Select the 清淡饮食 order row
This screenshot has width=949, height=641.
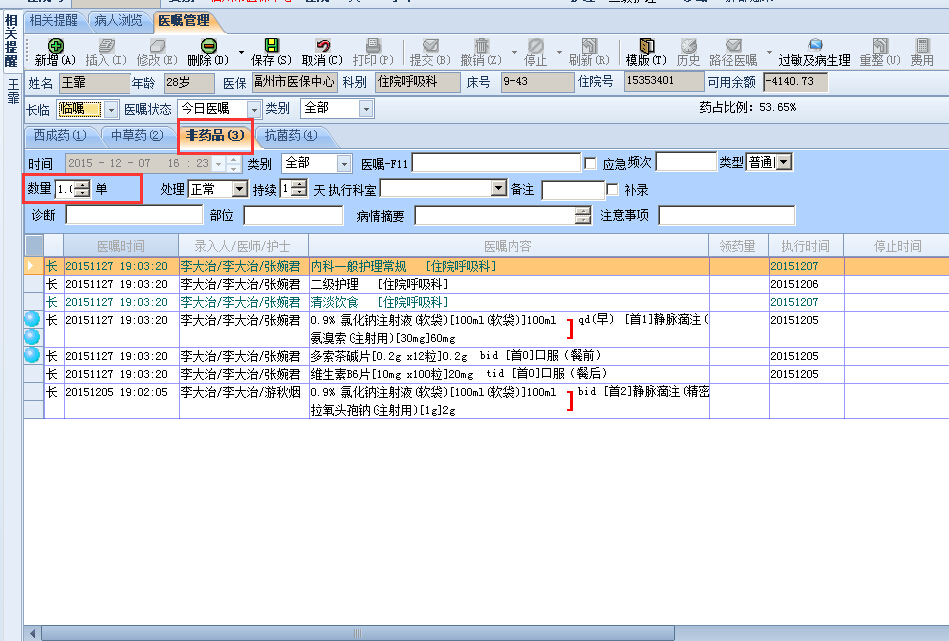point(487,302)
